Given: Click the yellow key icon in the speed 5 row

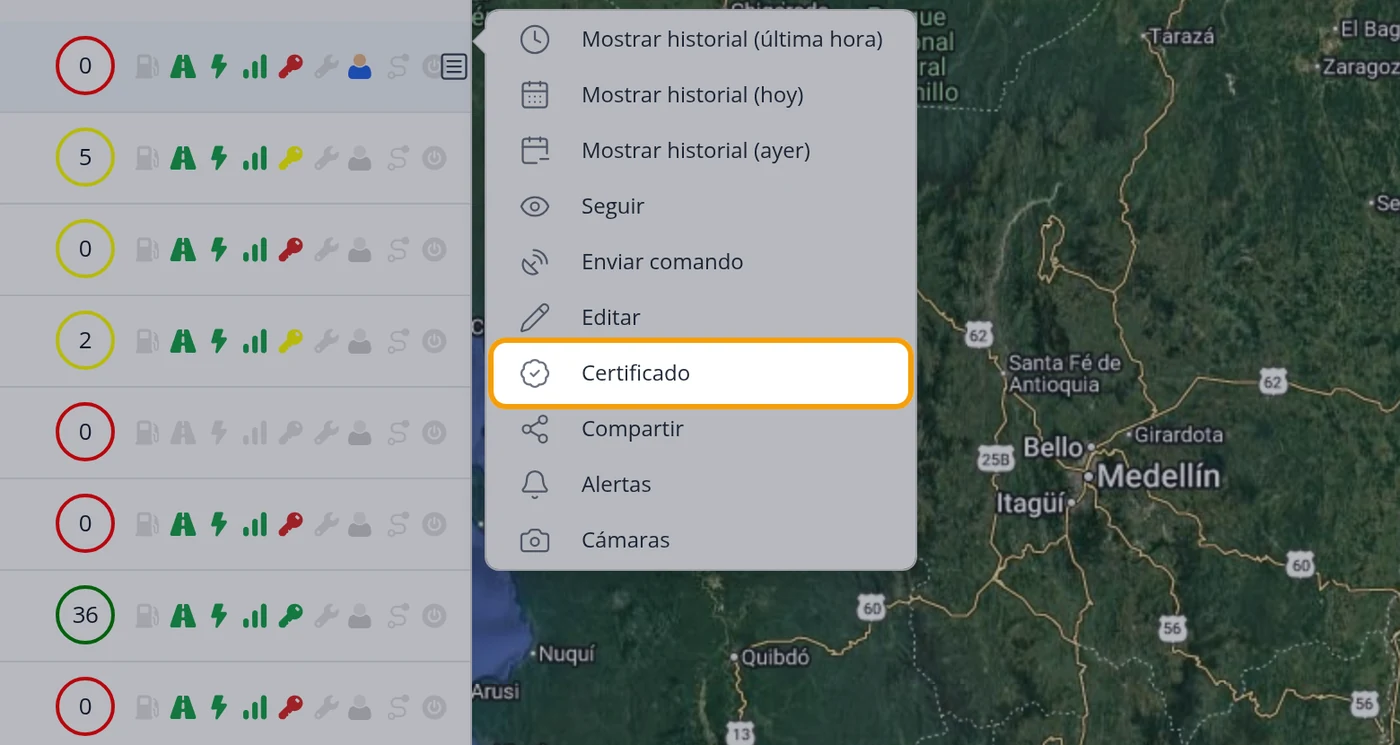Looking at the screenshot, I should pyautogui.click(x=291, y=158).
